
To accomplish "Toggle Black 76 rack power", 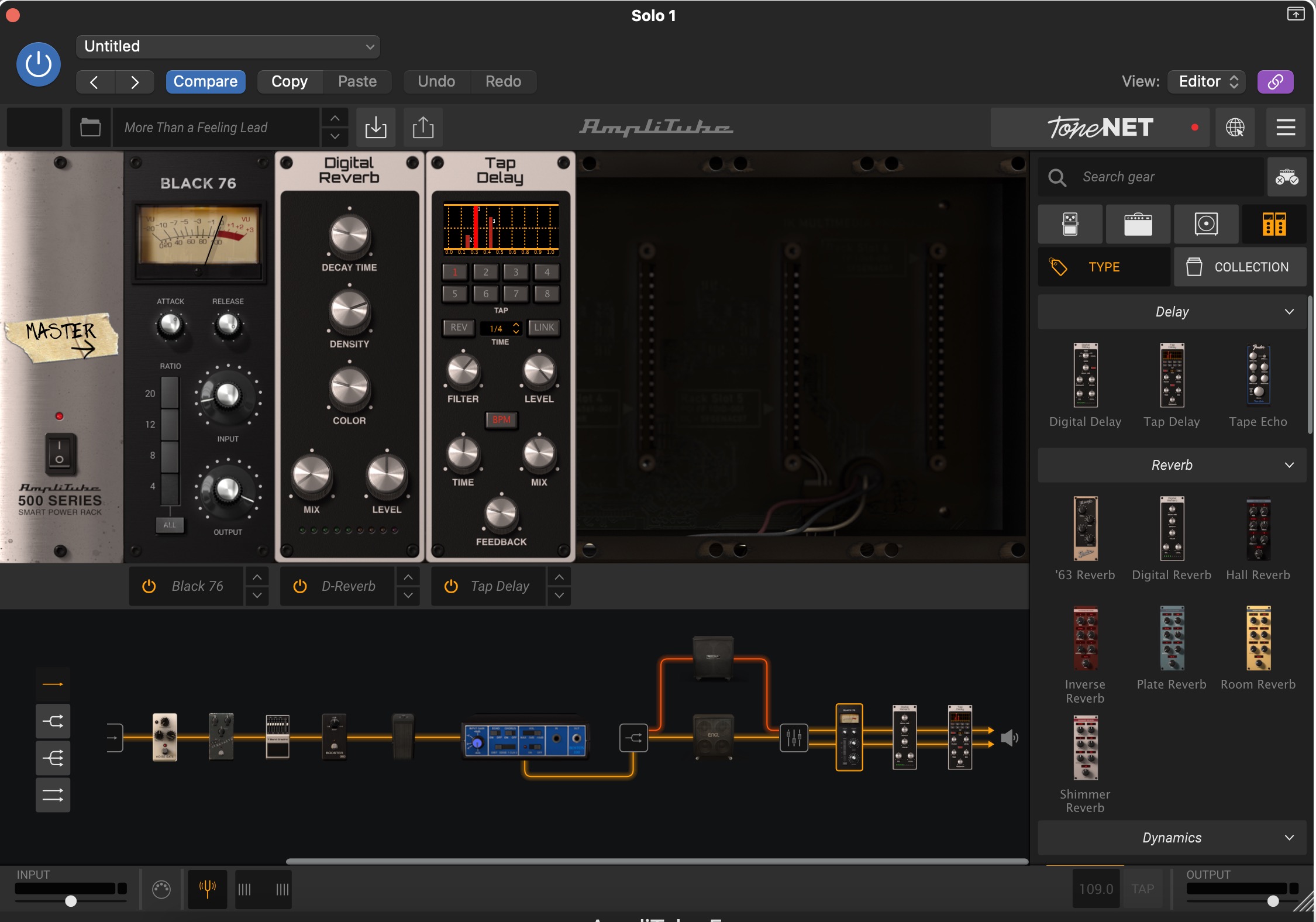I will (x=149, y=586).
